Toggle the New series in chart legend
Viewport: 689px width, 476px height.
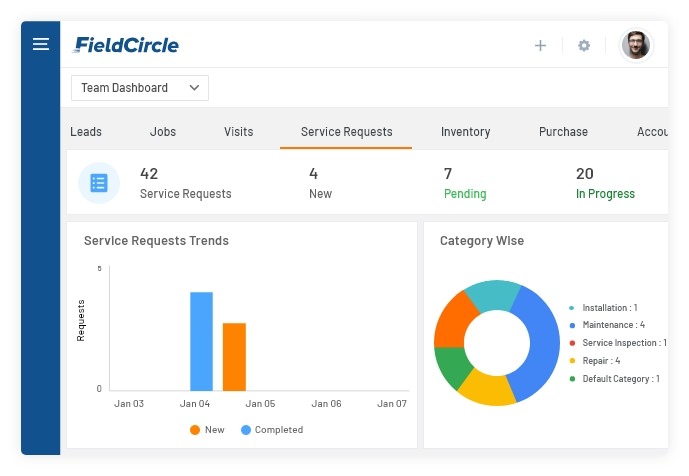[x=207, y=430]
